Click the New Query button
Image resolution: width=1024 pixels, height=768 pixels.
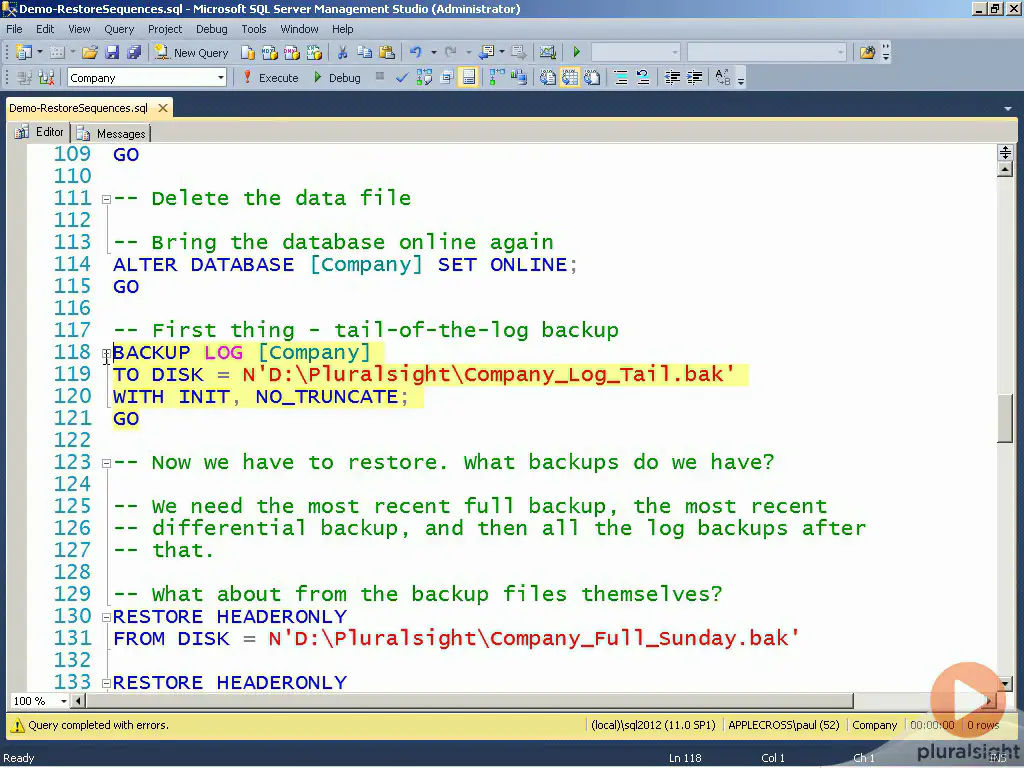(x=191, y=53)
